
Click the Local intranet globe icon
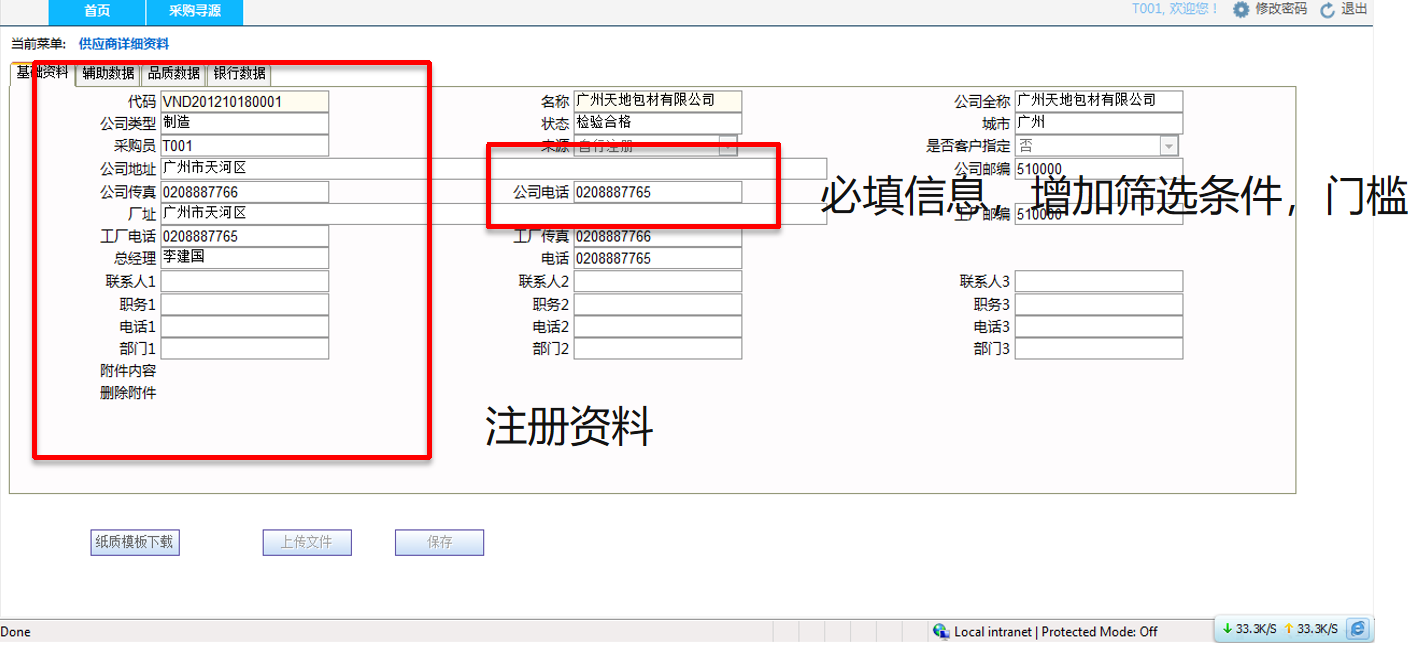click(941, 631)
